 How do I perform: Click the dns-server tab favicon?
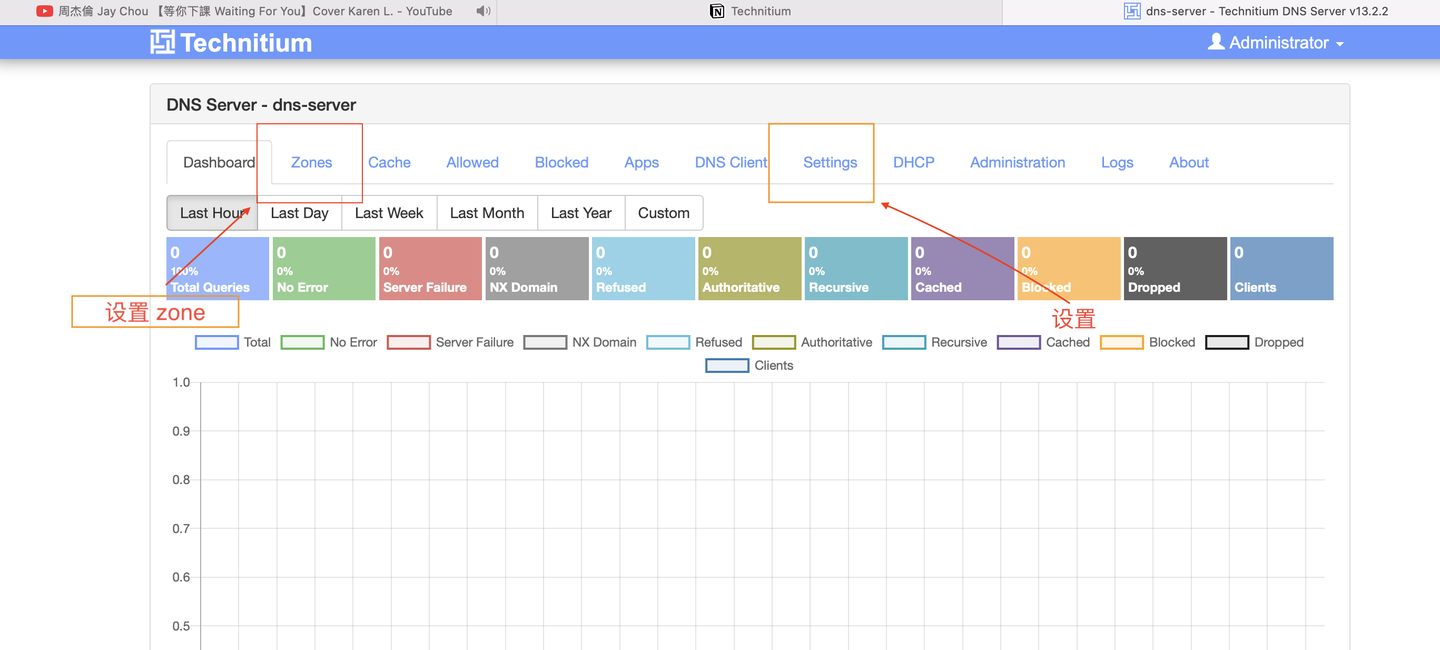[1132, 11]
